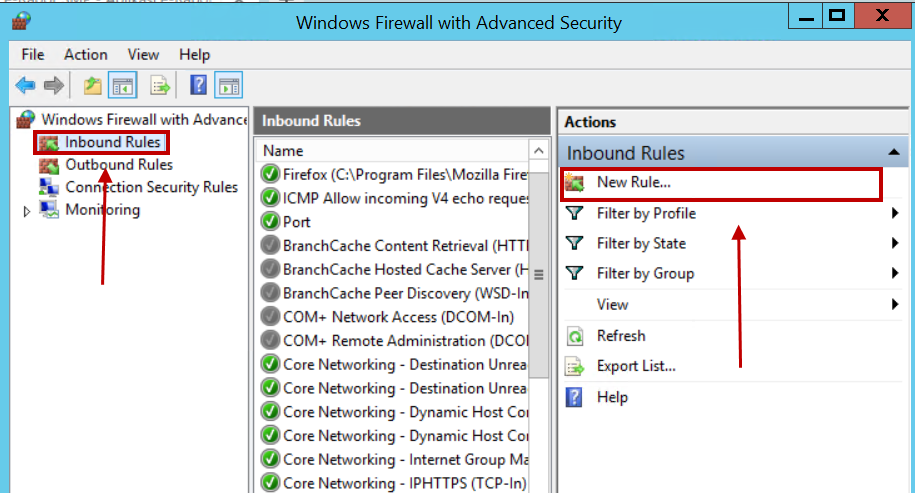Toggle the Show/Hide Action Pane toolbar icon
Image resolution: width=915 pixels, height=493 pixels.
coord(229,86)
